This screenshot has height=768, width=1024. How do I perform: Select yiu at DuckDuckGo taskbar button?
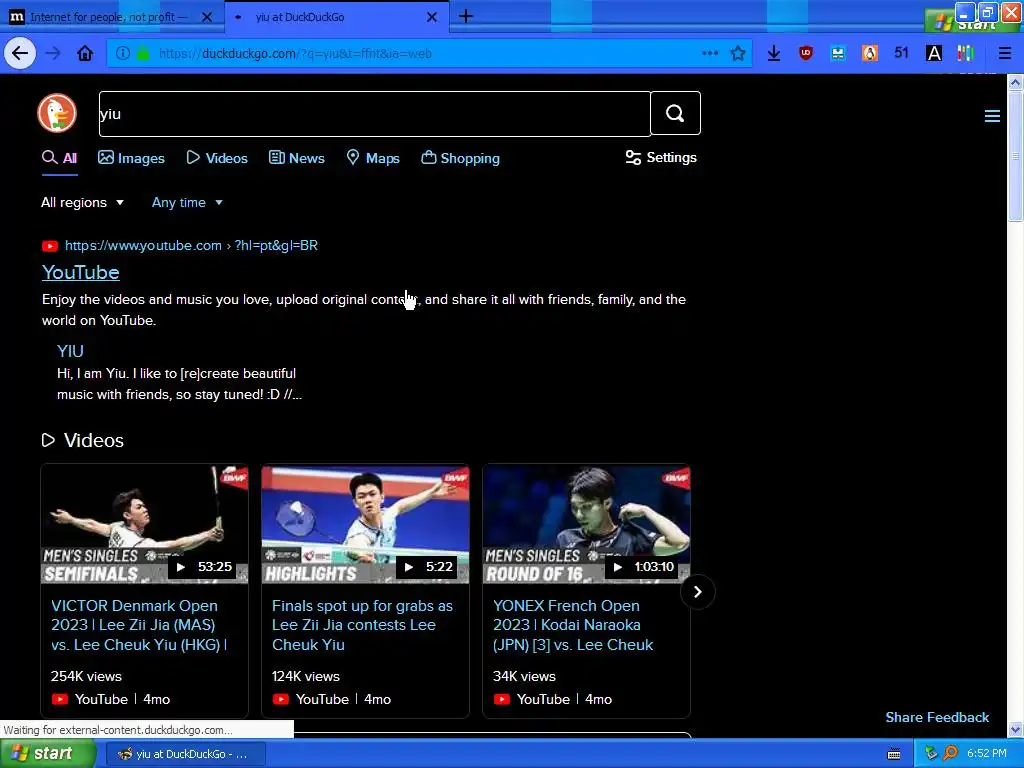pos(184,754)
